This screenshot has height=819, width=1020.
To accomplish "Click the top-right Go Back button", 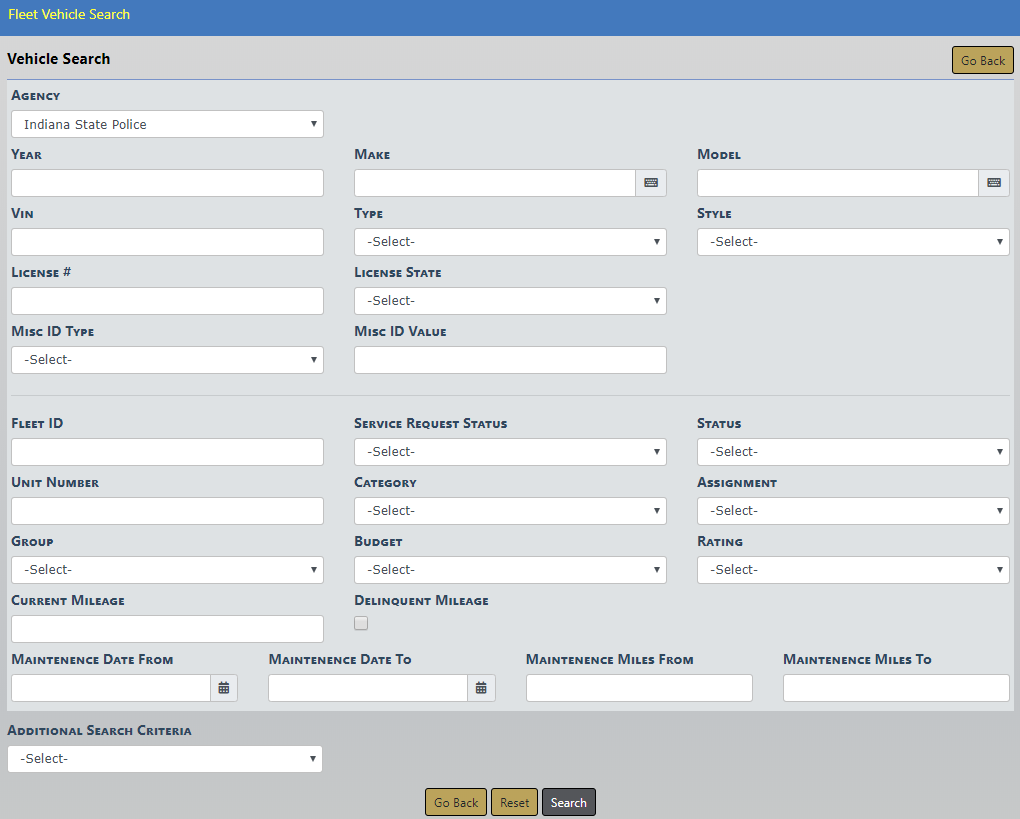I will click(x=982, y=61).
